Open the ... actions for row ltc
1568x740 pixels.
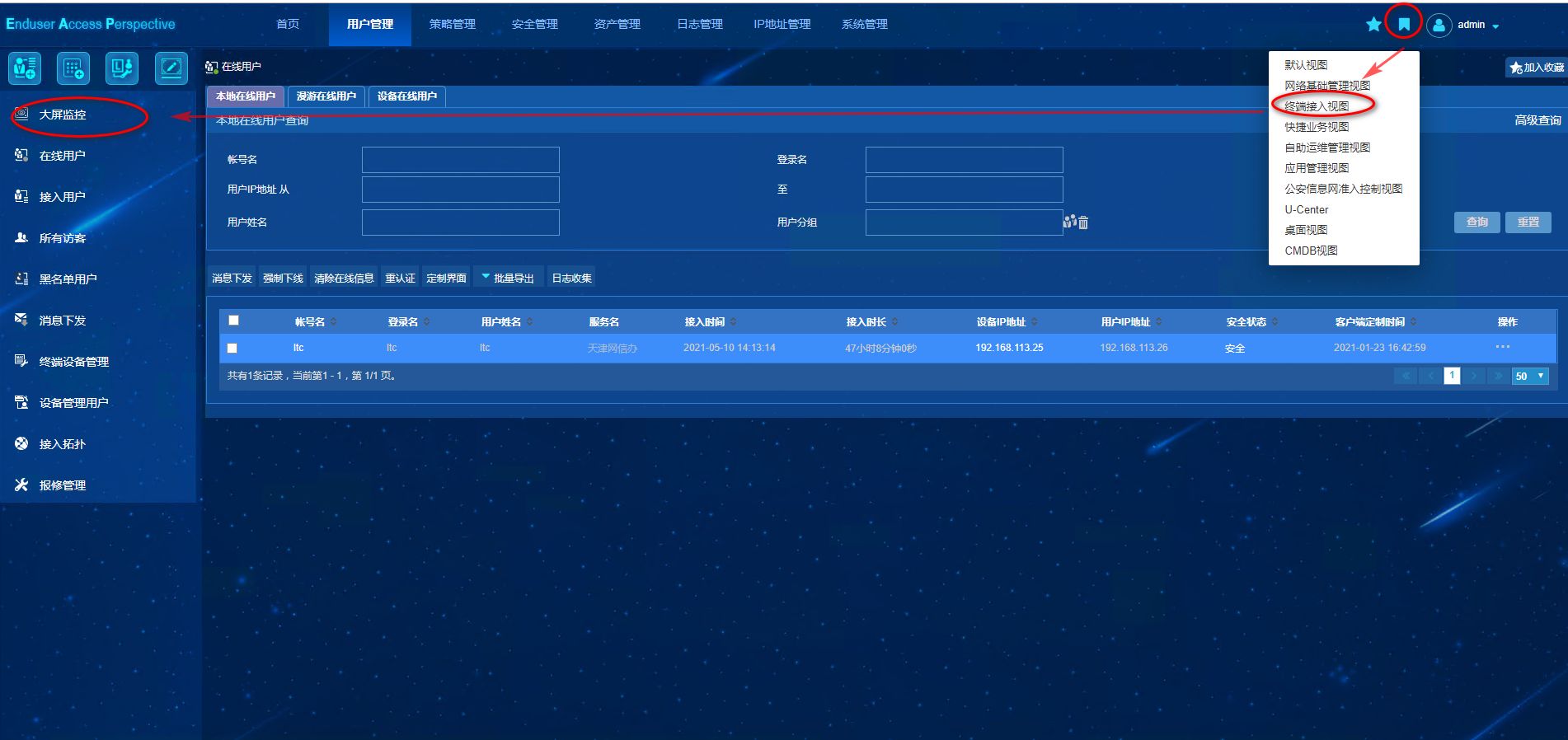pyautogui.click(x=1503, y=347)
